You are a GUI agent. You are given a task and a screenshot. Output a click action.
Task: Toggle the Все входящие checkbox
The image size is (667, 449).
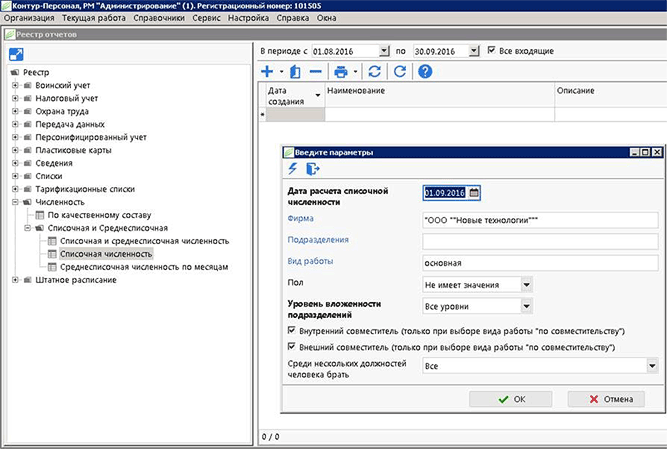point(491,50)
